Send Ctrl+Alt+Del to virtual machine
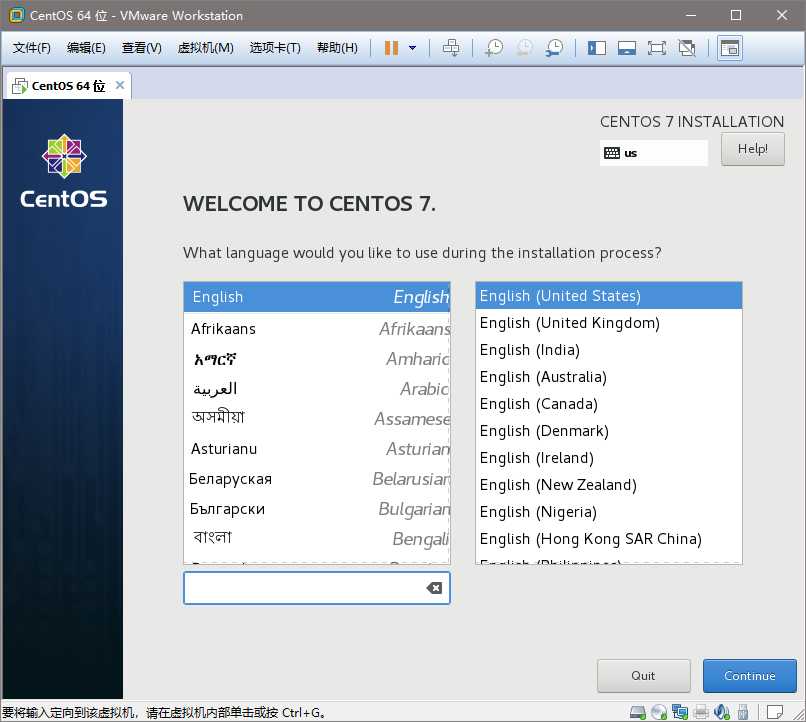 451,48
